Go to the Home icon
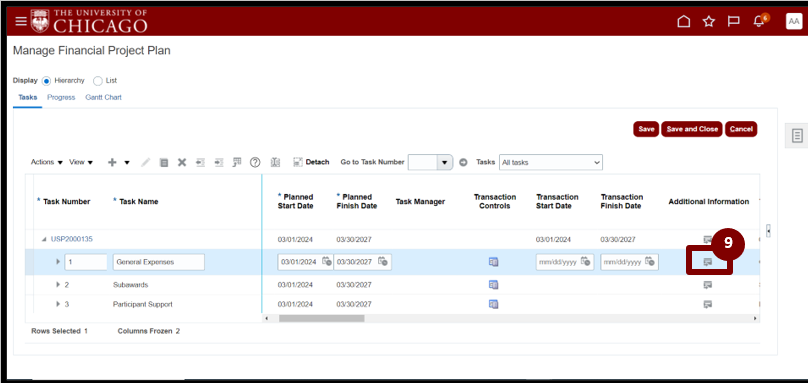 pos(683,21)
